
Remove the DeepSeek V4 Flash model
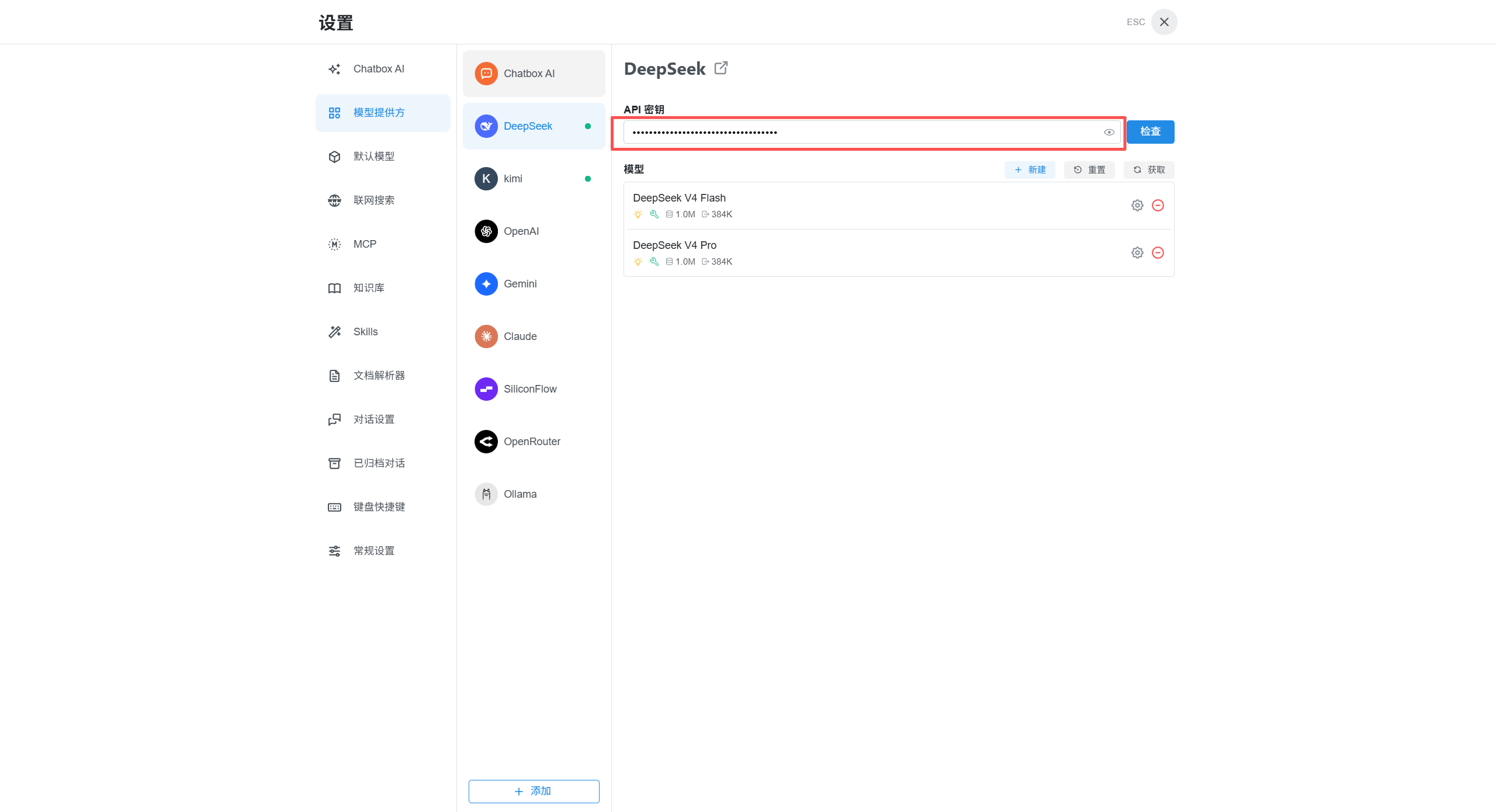click(1158, 206)
